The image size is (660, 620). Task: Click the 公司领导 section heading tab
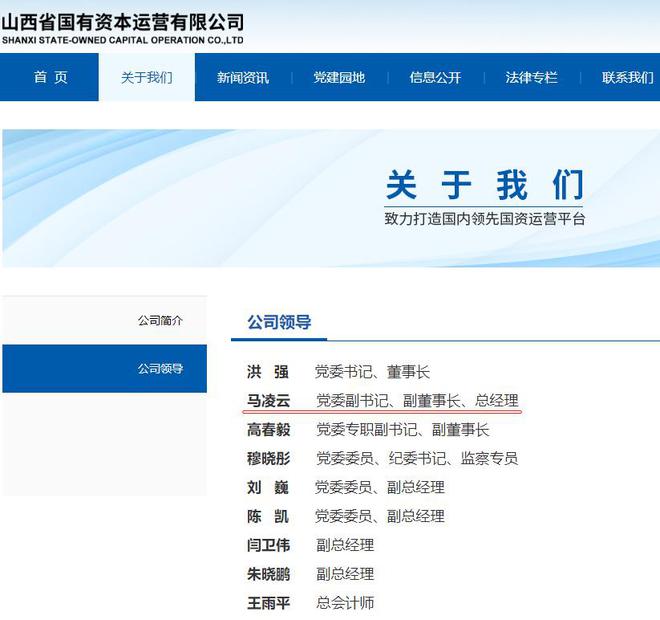pyautogui.click(x=279, y=322)
